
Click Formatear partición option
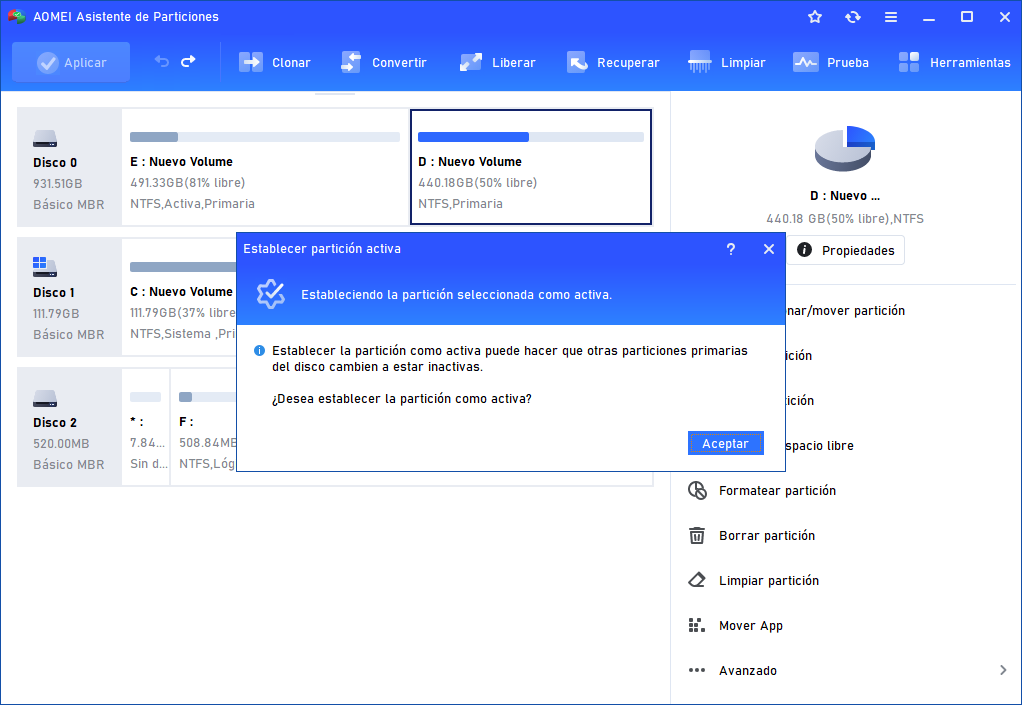pyautogui.click(x=777, y=491)
